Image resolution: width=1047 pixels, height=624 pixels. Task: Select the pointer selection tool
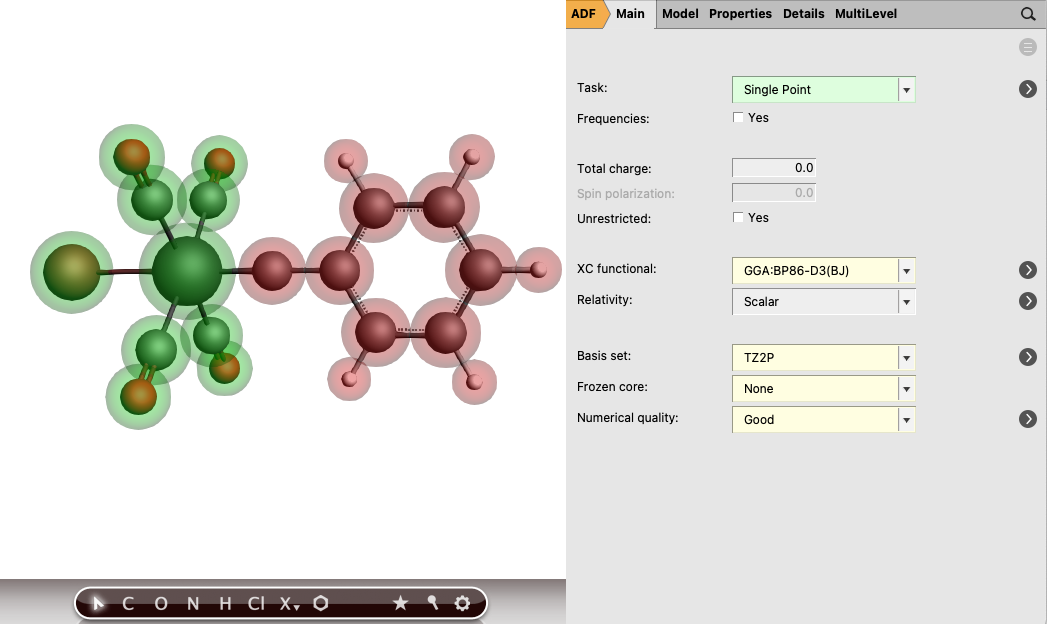point(98,603)
